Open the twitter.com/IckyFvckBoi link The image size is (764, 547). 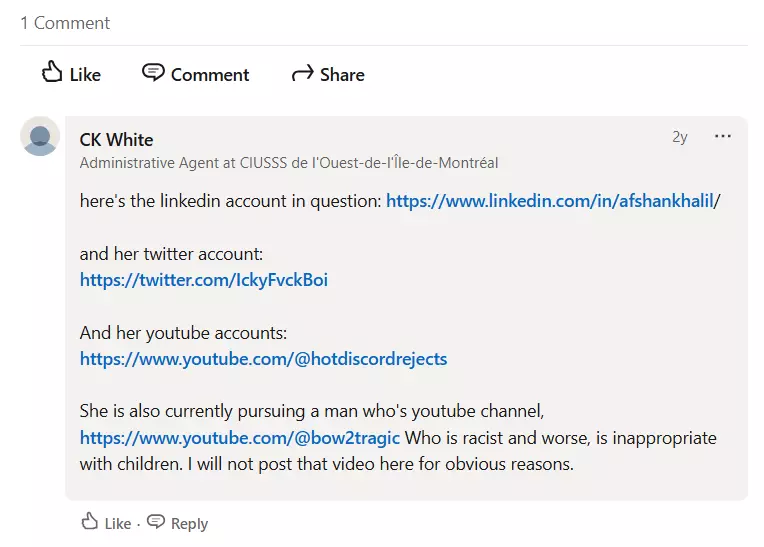click(204, 280)
